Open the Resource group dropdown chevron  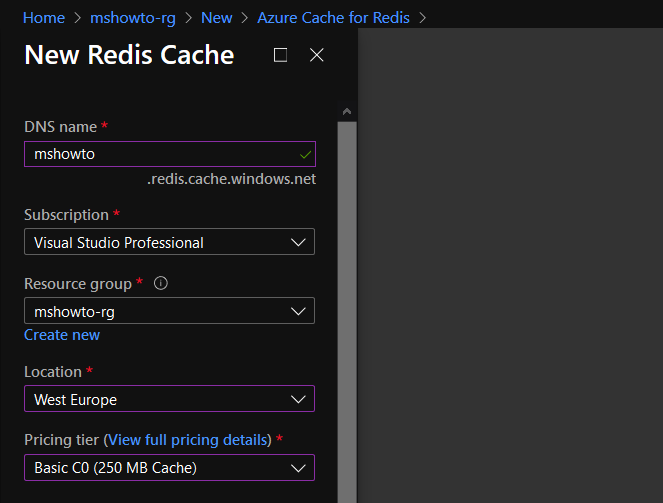298,312
